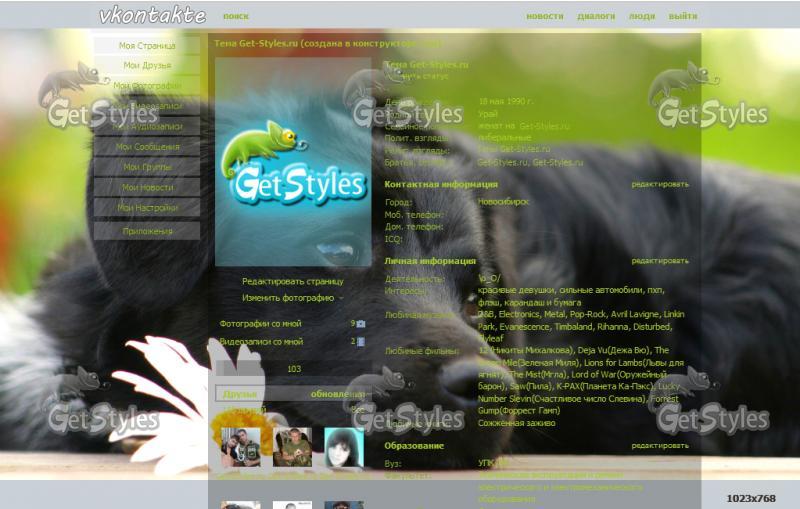
Task: Open the Get-Styles profile picture
Action: [292, 162]
